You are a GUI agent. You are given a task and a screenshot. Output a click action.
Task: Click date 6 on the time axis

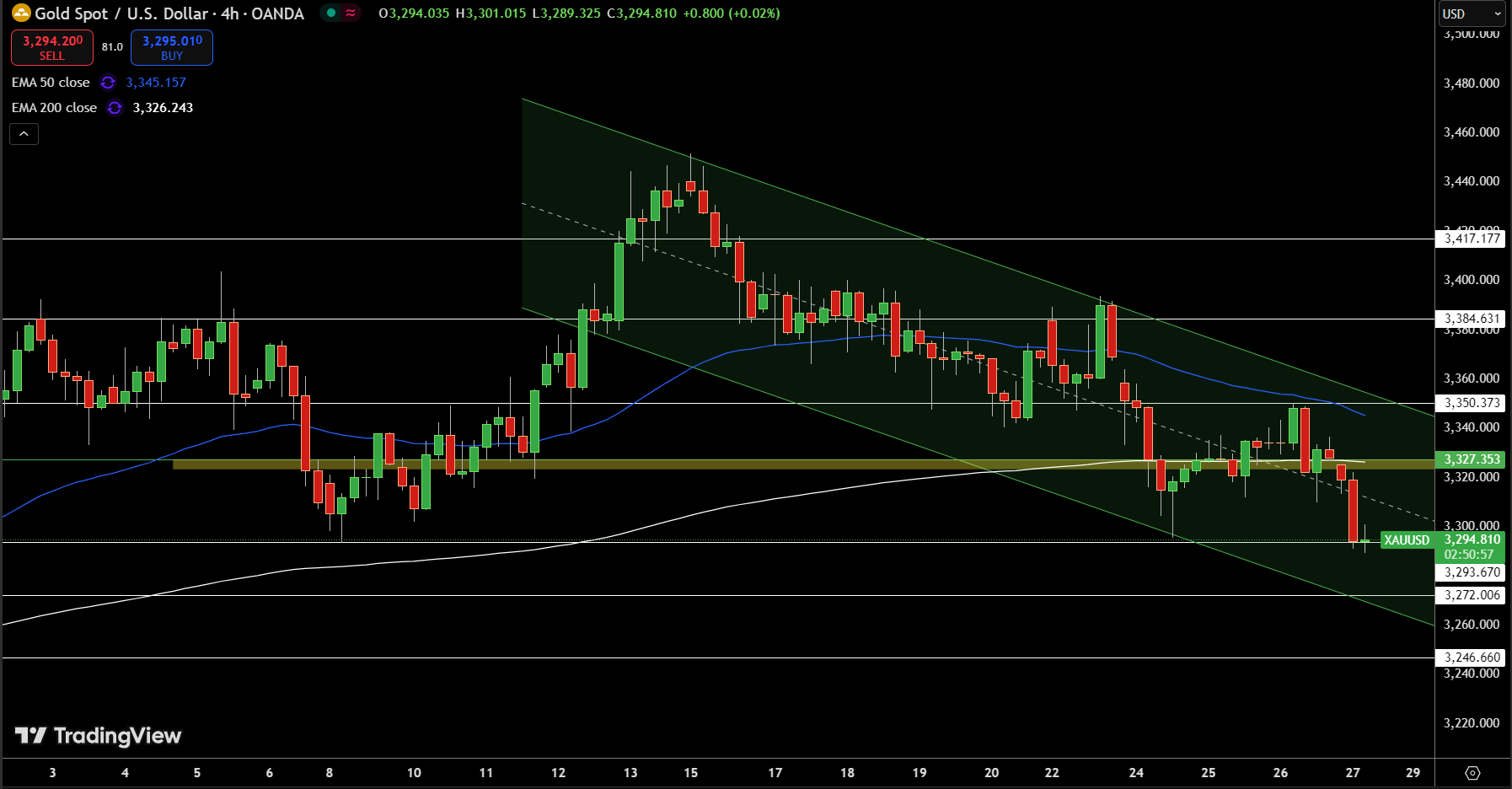(x=270, y=773)
